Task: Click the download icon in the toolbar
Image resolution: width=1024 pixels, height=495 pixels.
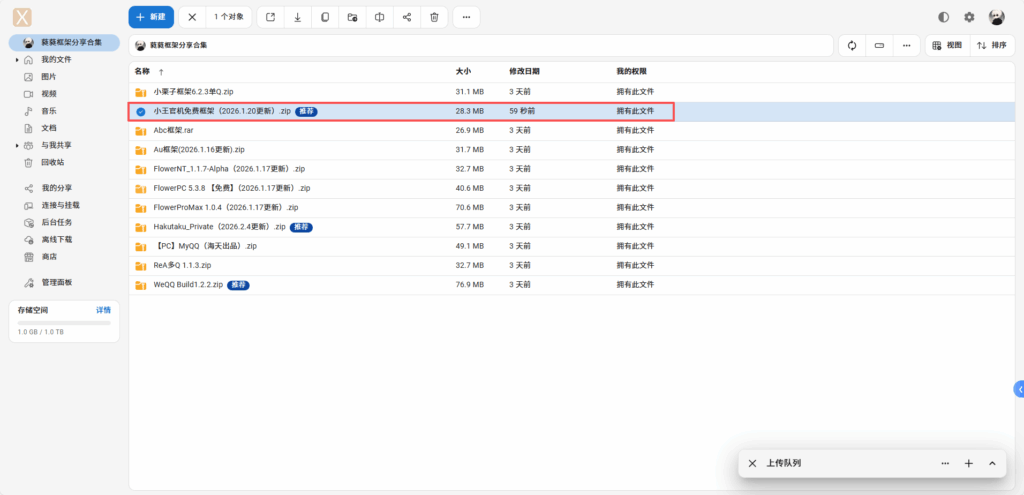Action: (298, 17)
